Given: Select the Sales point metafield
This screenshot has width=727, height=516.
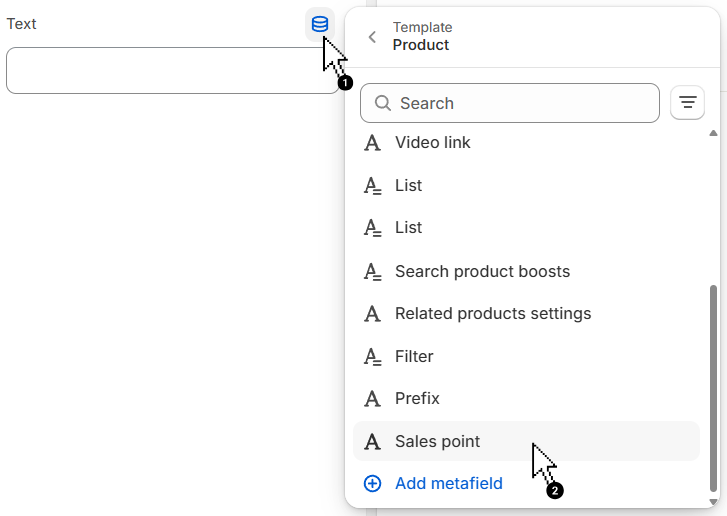Looking at the screenshot, I should click(437, 442).
